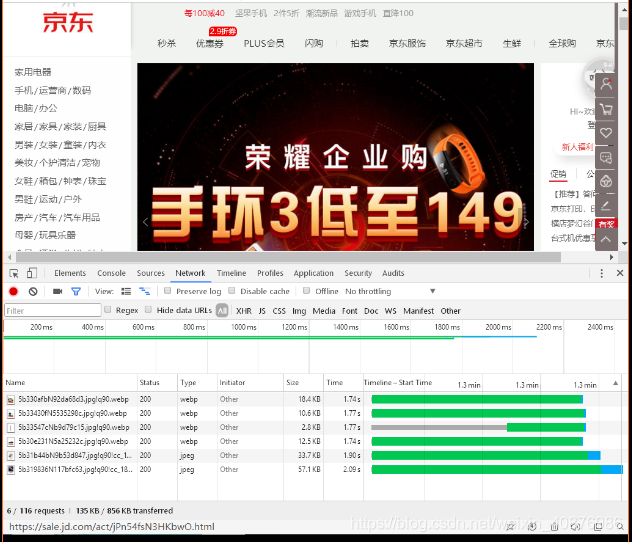Open the 优惠券 navigation link
This screenshot has height=542, width=632.
tap(210, 44)
